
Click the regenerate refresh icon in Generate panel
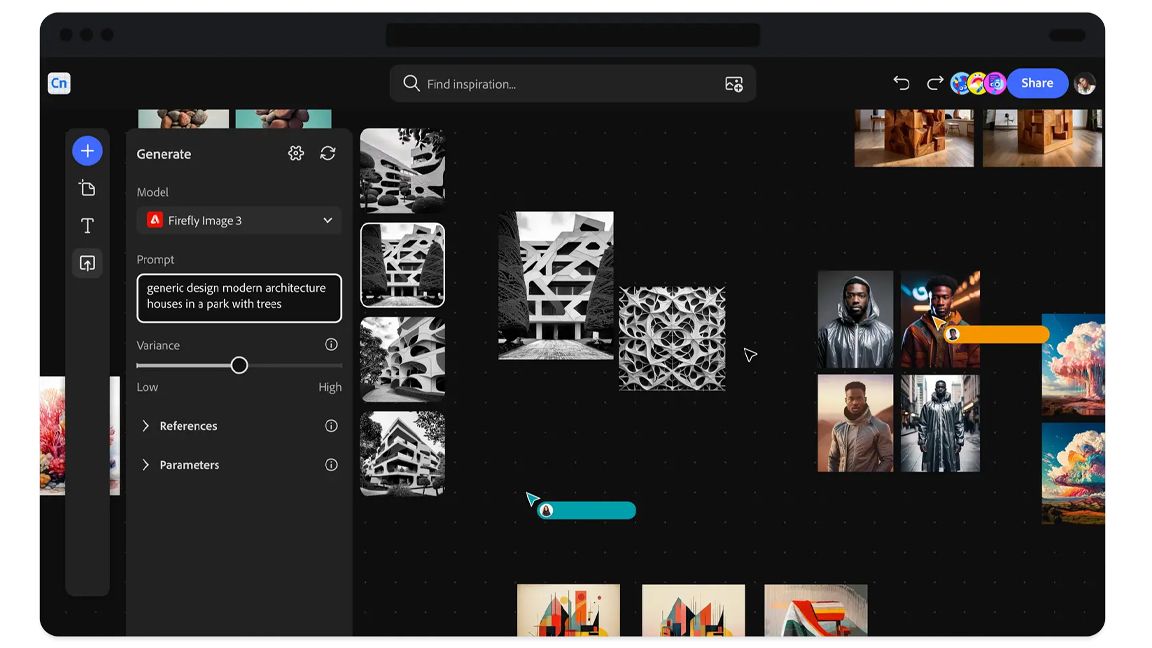click(x=328, y=153)
